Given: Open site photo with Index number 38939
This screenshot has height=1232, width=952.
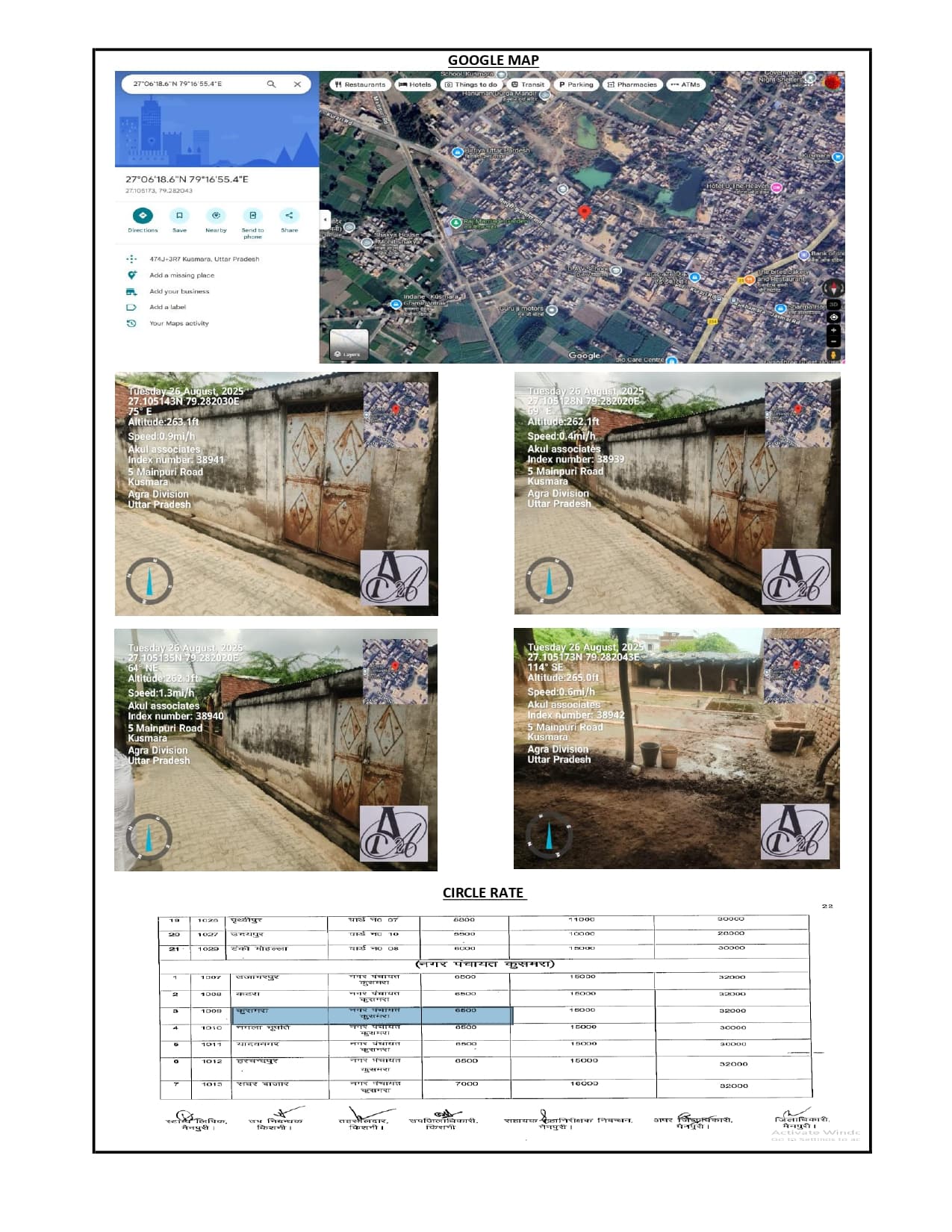Looking at the screenshot, I should pyautogui.click(x=677, y=494).
